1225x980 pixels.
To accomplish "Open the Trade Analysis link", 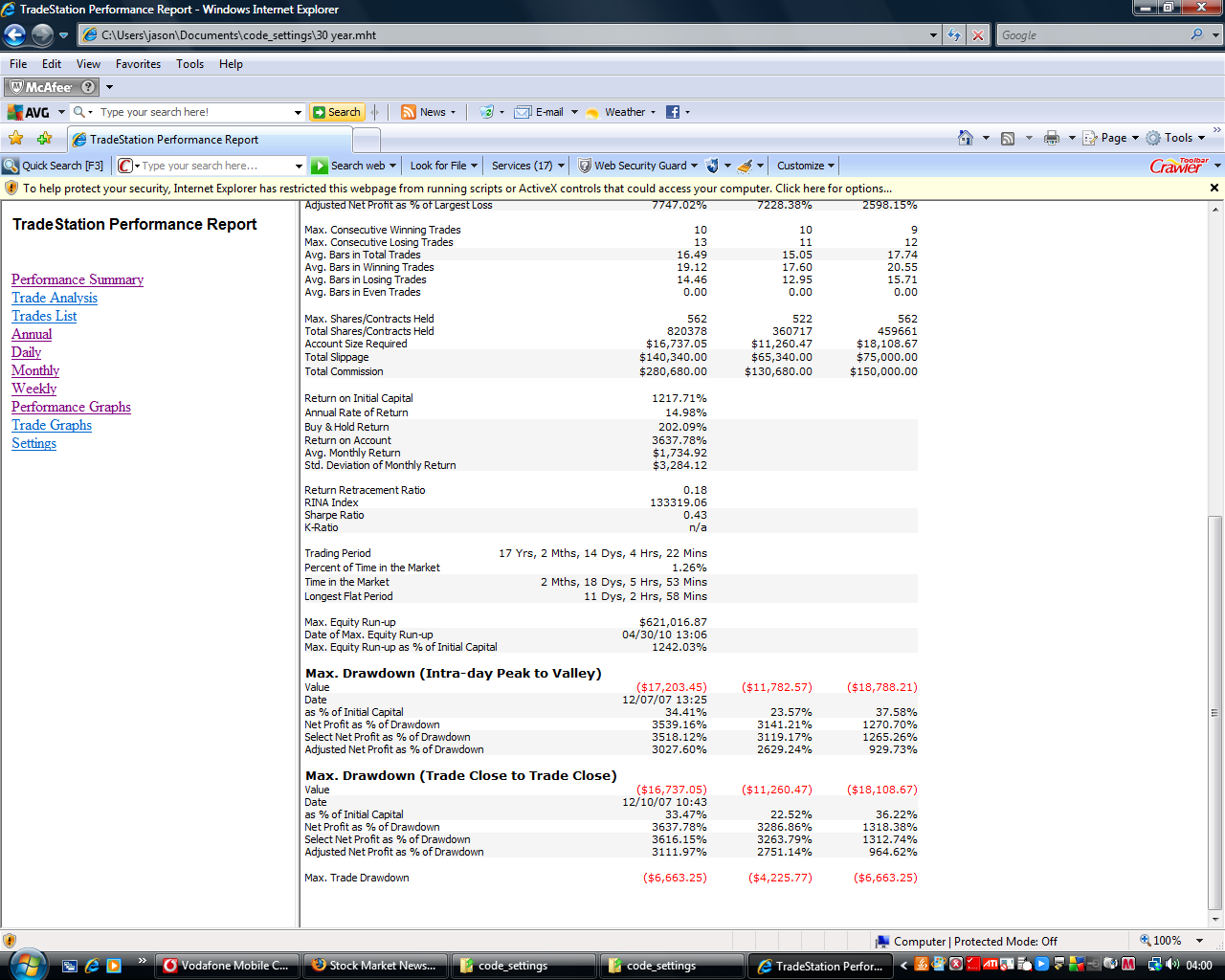I will pyautogui.click(x=55, y=298).
